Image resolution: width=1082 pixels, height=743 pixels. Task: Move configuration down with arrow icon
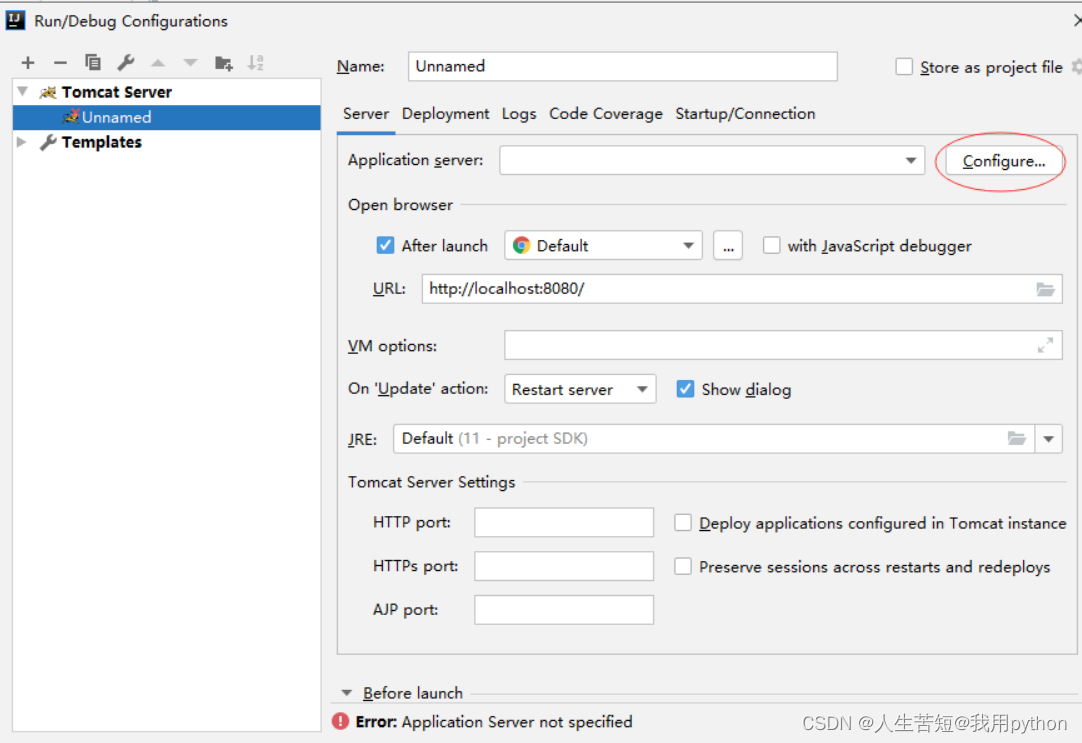(190, 63)
